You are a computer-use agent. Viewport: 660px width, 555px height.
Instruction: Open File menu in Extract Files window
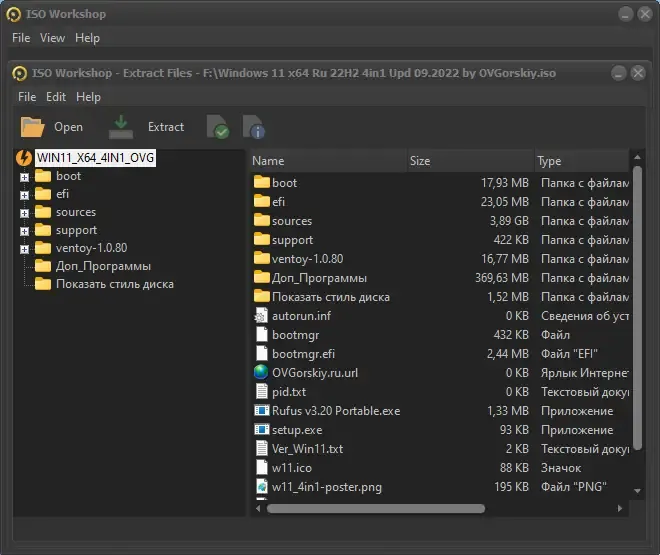tap(27, 97)
